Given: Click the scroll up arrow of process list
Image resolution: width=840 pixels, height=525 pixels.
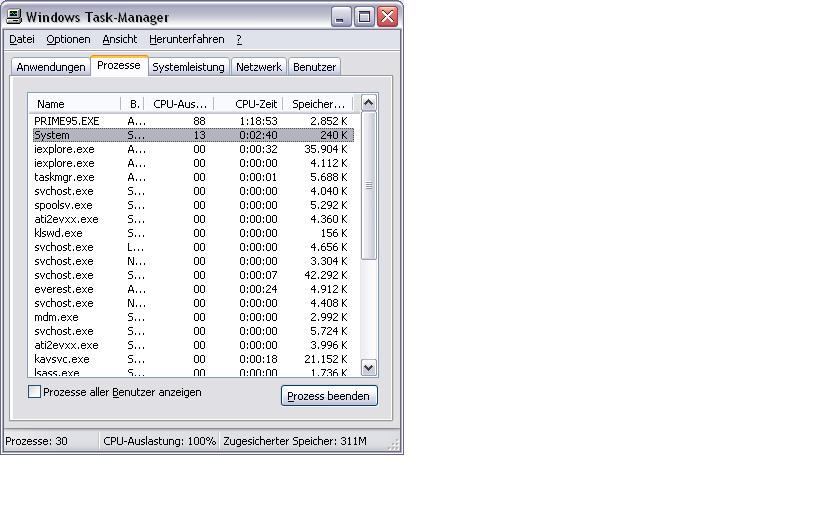Looking at the screenshot, I should click(369, 102).
